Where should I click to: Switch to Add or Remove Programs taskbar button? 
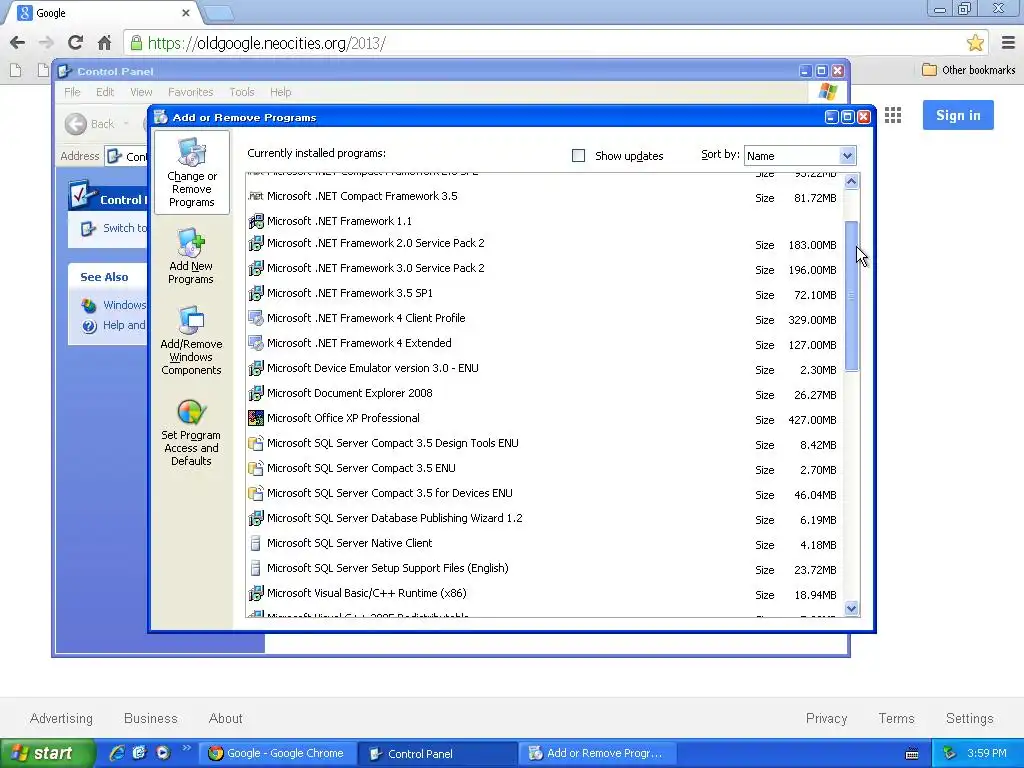(x=597, y=753)
